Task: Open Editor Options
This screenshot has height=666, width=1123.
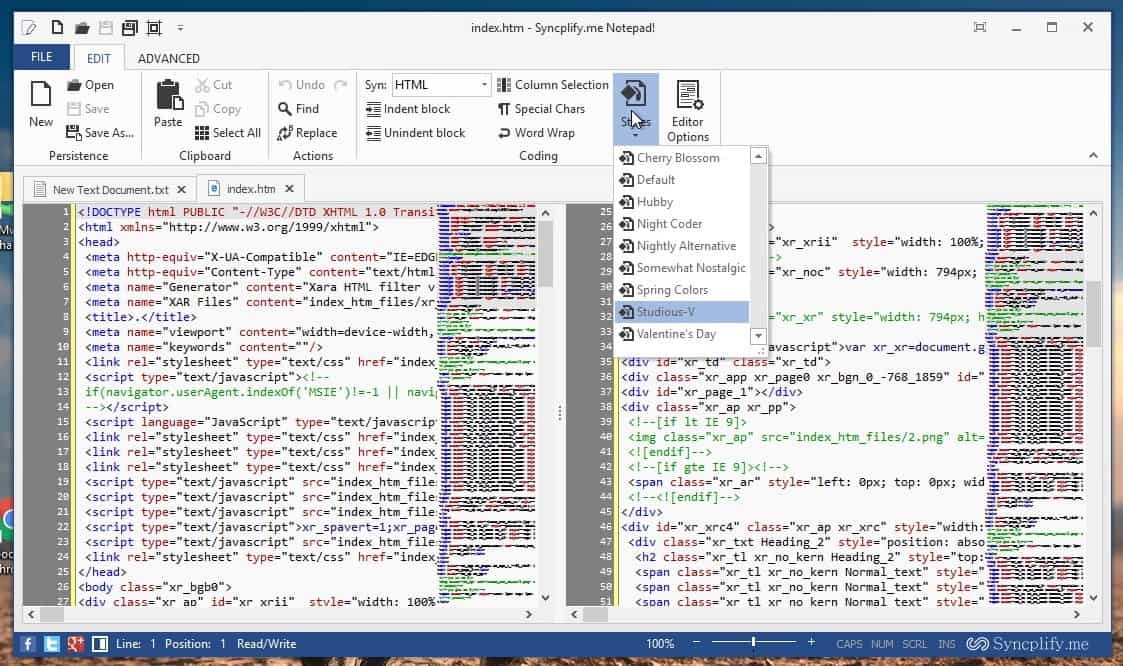Action: click(688, 110)
